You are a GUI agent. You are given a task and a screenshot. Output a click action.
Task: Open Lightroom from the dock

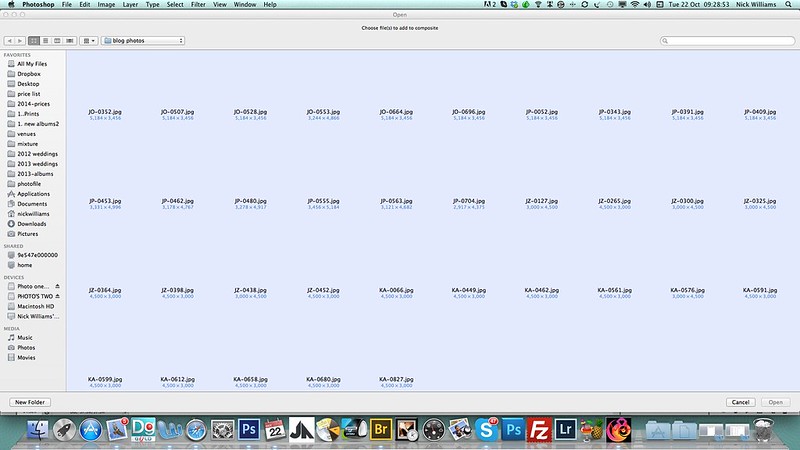[567, 431]
